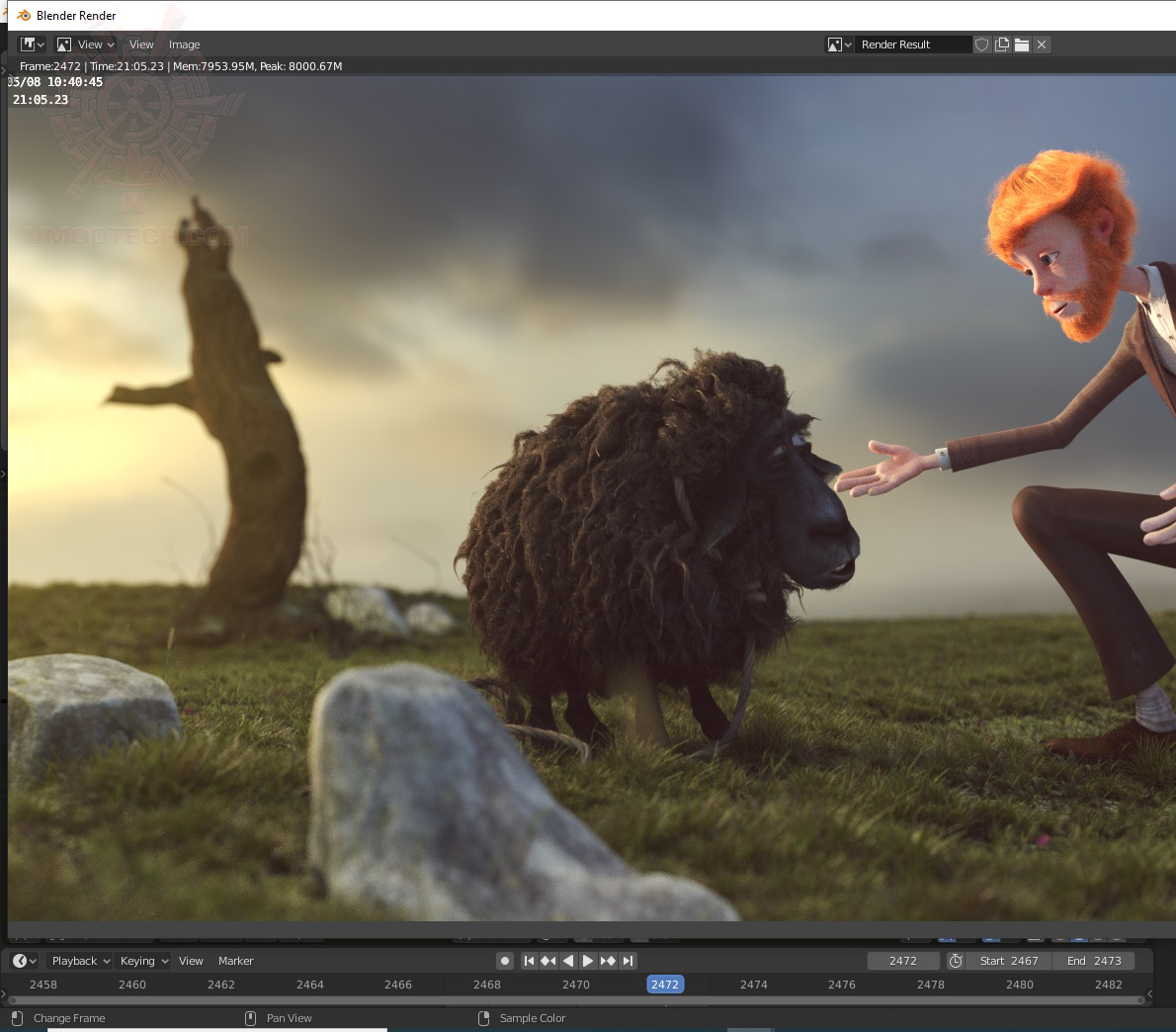Open the Marker menu
The width and height of the screenshot is (1176, 1032).
235,961
